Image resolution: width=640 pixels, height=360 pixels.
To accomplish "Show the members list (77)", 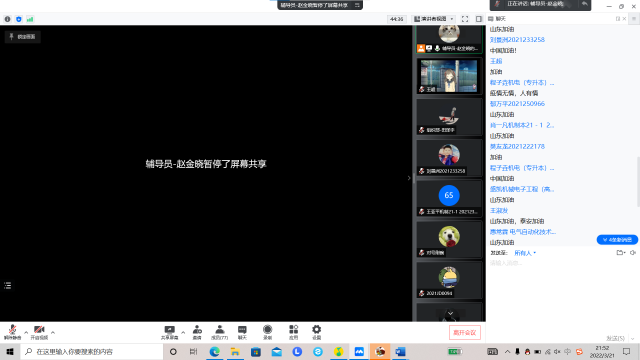I will coord(220,332).
